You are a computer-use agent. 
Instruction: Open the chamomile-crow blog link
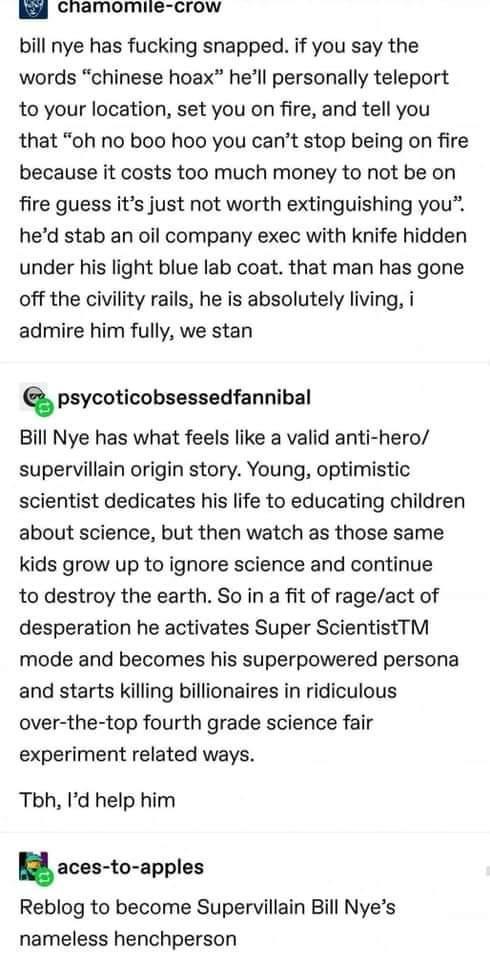(140, 7)
